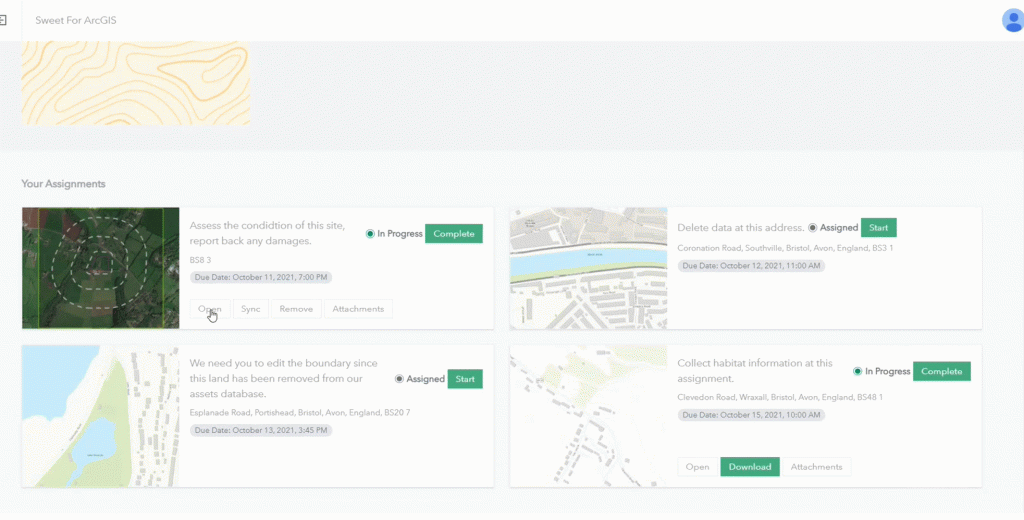Click the Assigned status dot for Esplanade Road
Screen dimensions: 1024x520
399,379
